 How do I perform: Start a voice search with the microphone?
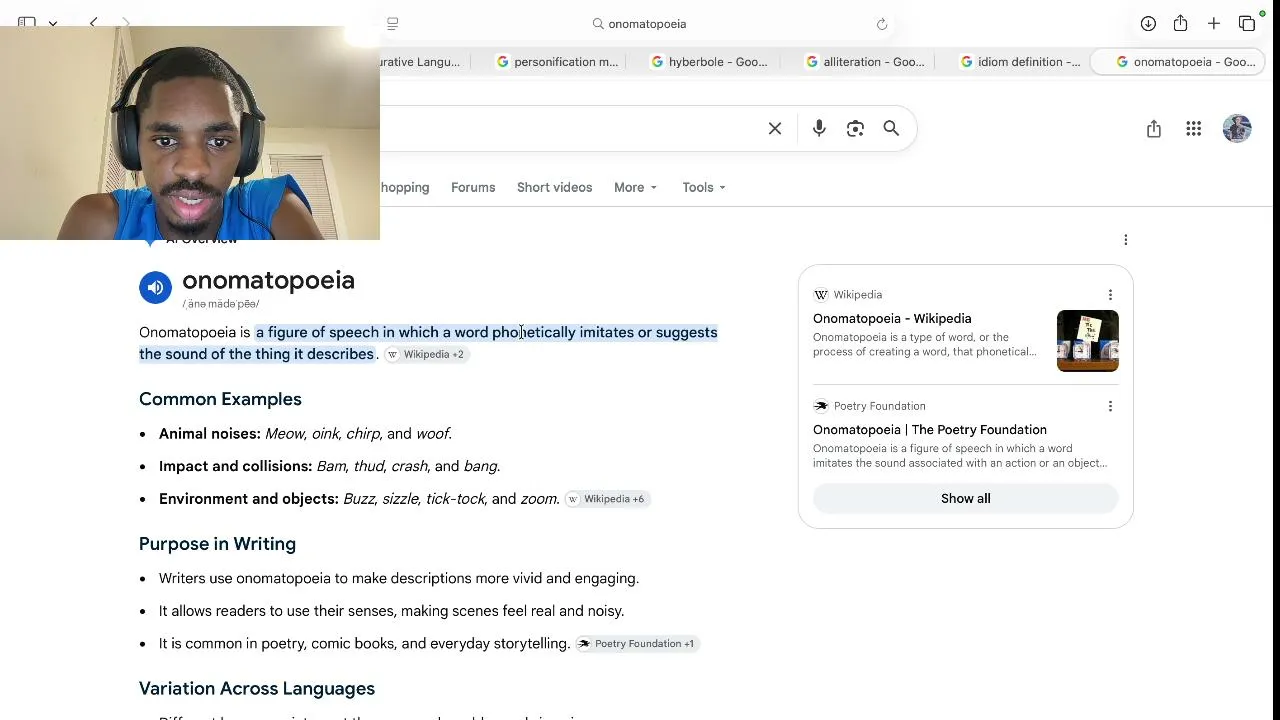click(819, 128)
